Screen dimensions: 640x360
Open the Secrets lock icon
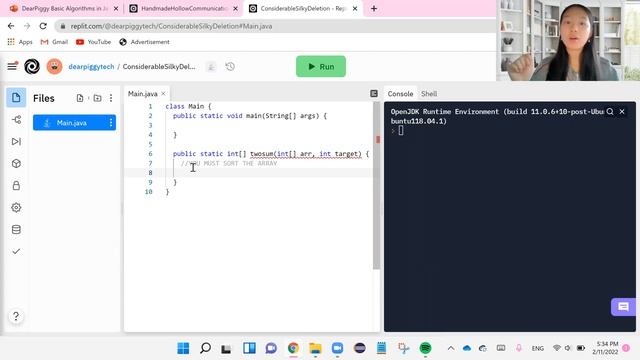pyautogui.click(x=16, y=186)
